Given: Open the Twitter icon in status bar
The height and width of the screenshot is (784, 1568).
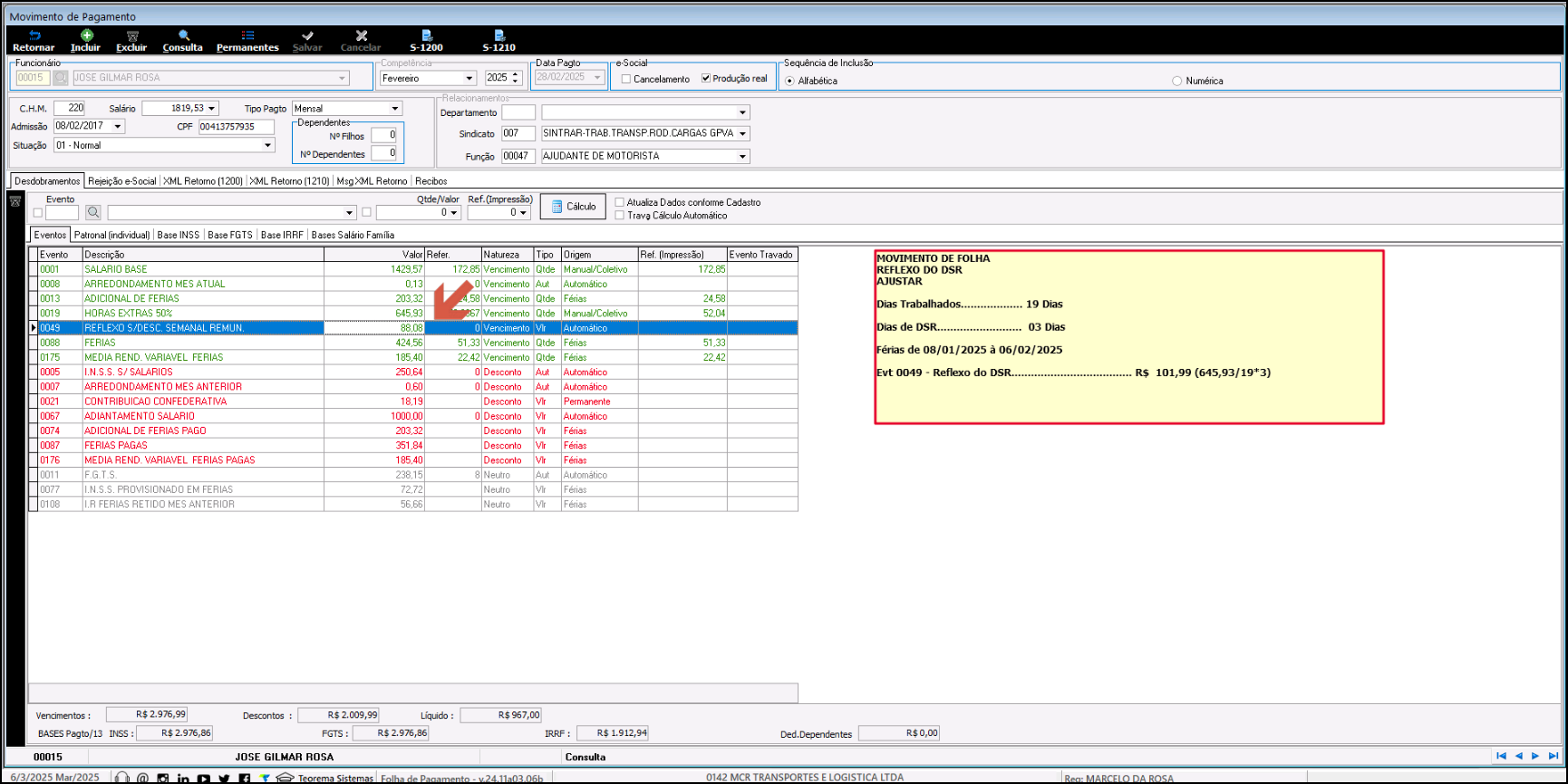Looking at the screenshot, I should point(224,778).
